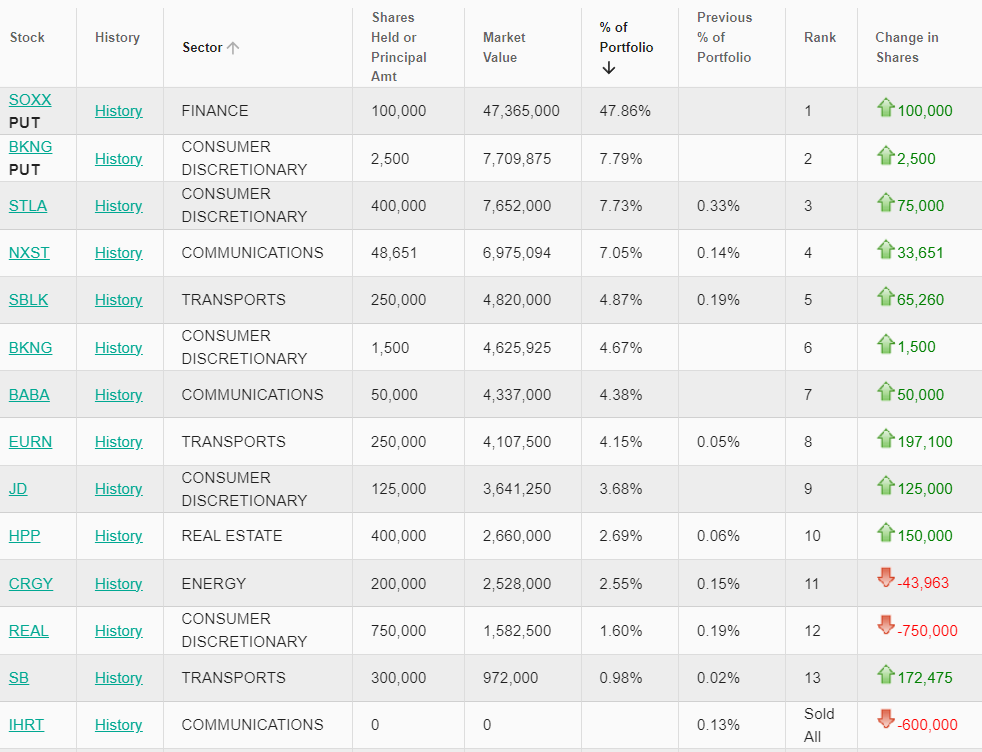
Task: Open the JD stock link
Action: tap(18, 489)
